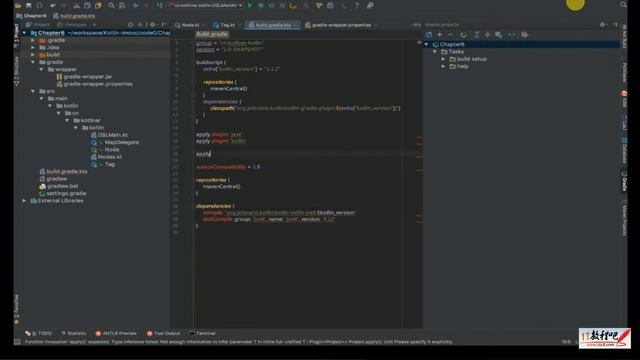Image resolution: width=640 pixels, height=360 pixels.
Task: Execute Gradle task green icon
Action: coord(463,35)
